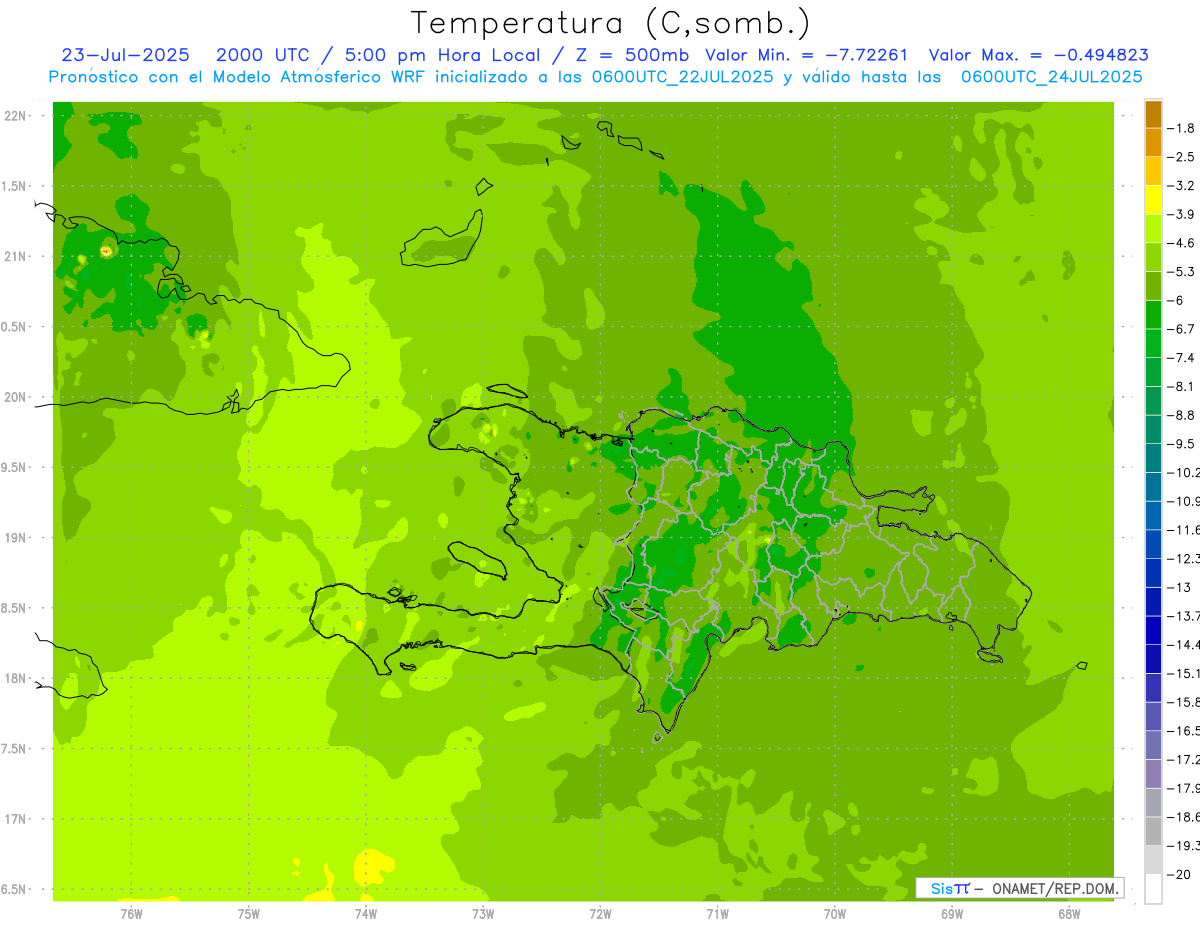1200x927 pixels.
Task: Click the "-9.5" colorbar value
Action: (x=1183, y=444)
